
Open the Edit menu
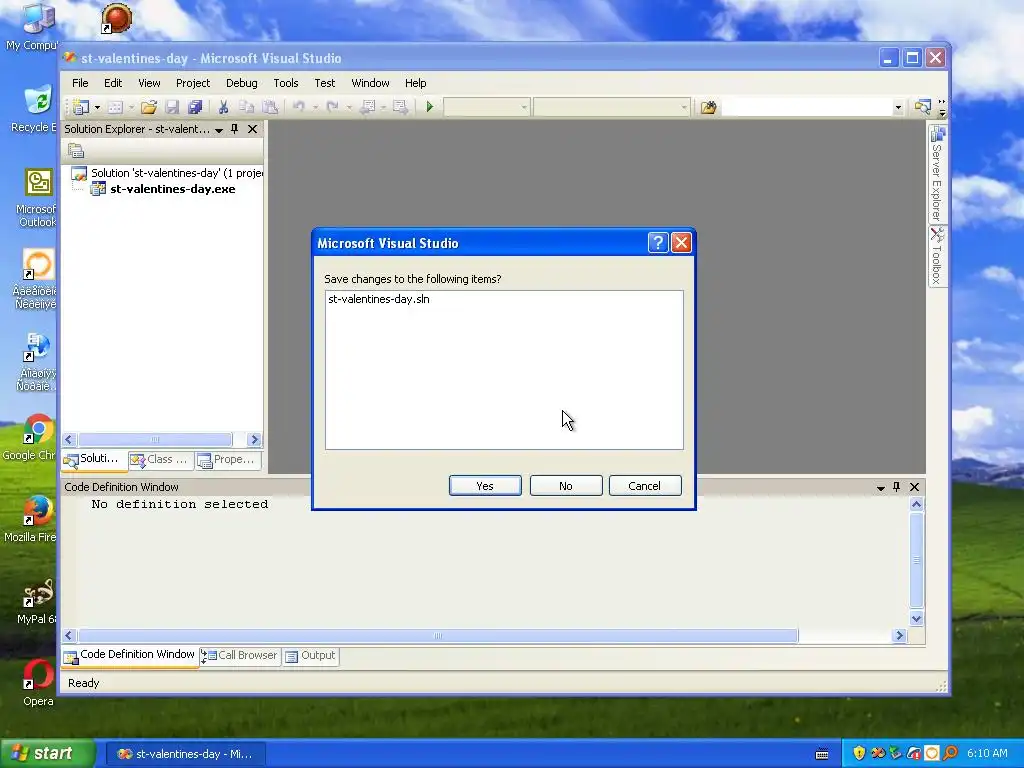click(x=113, y=83)
